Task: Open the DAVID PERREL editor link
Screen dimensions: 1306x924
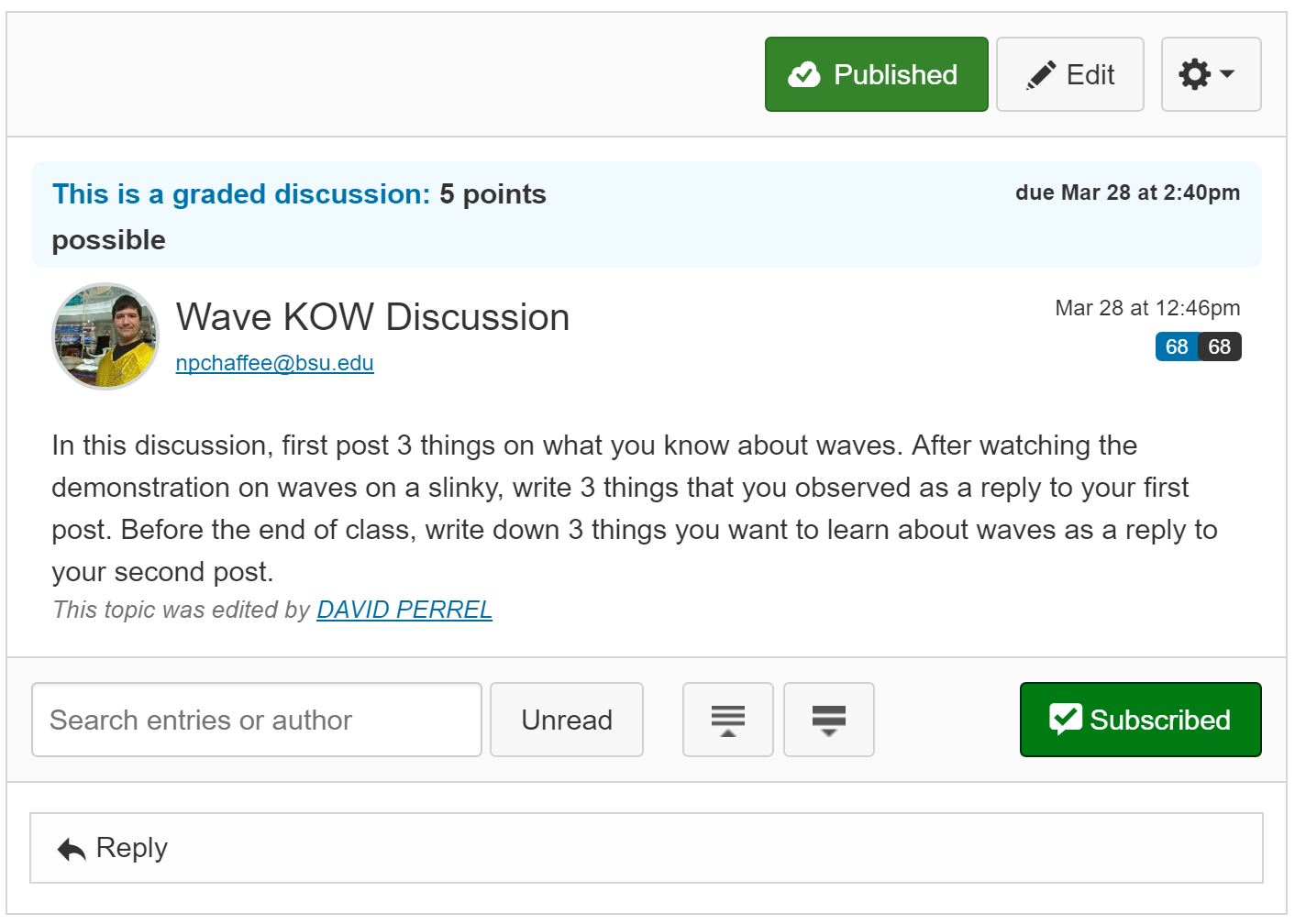Action: tap(404, 610)
